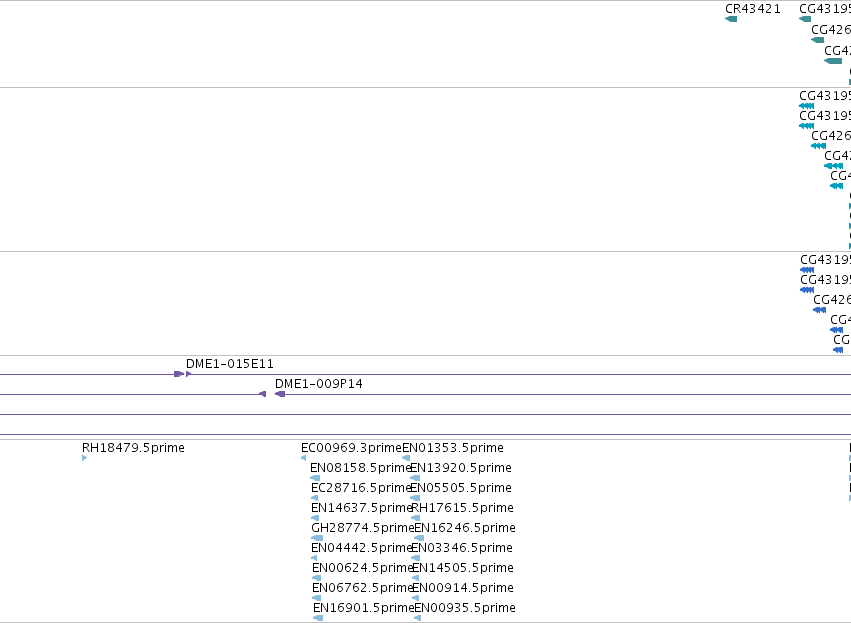Click the purple block arrow beneath DME1-009P14
This screenshot has height=623, width=851.
coord(280,394)
